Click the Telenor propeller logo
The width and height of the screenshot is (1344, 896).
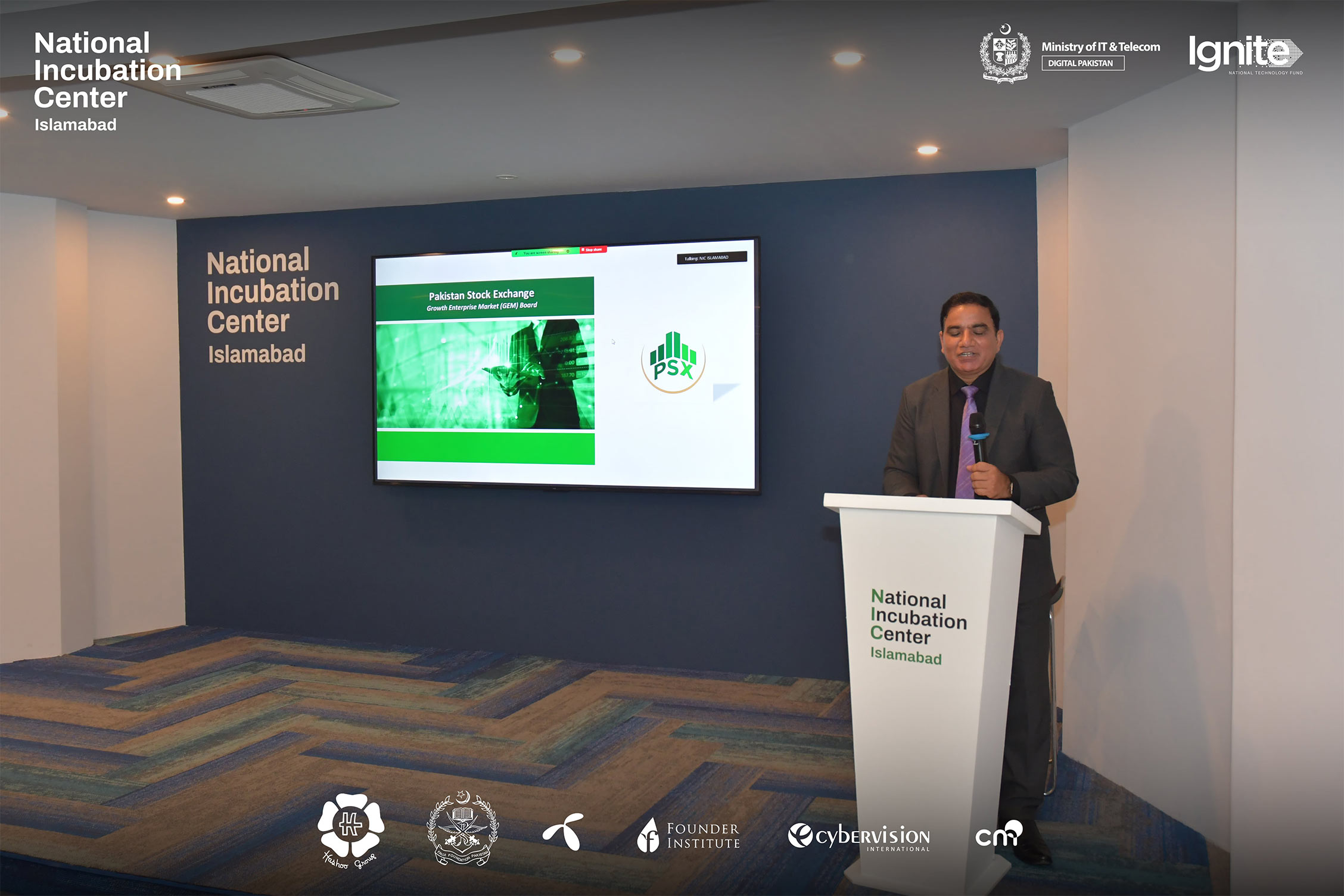pyautogui.click(x=563, y=832)
